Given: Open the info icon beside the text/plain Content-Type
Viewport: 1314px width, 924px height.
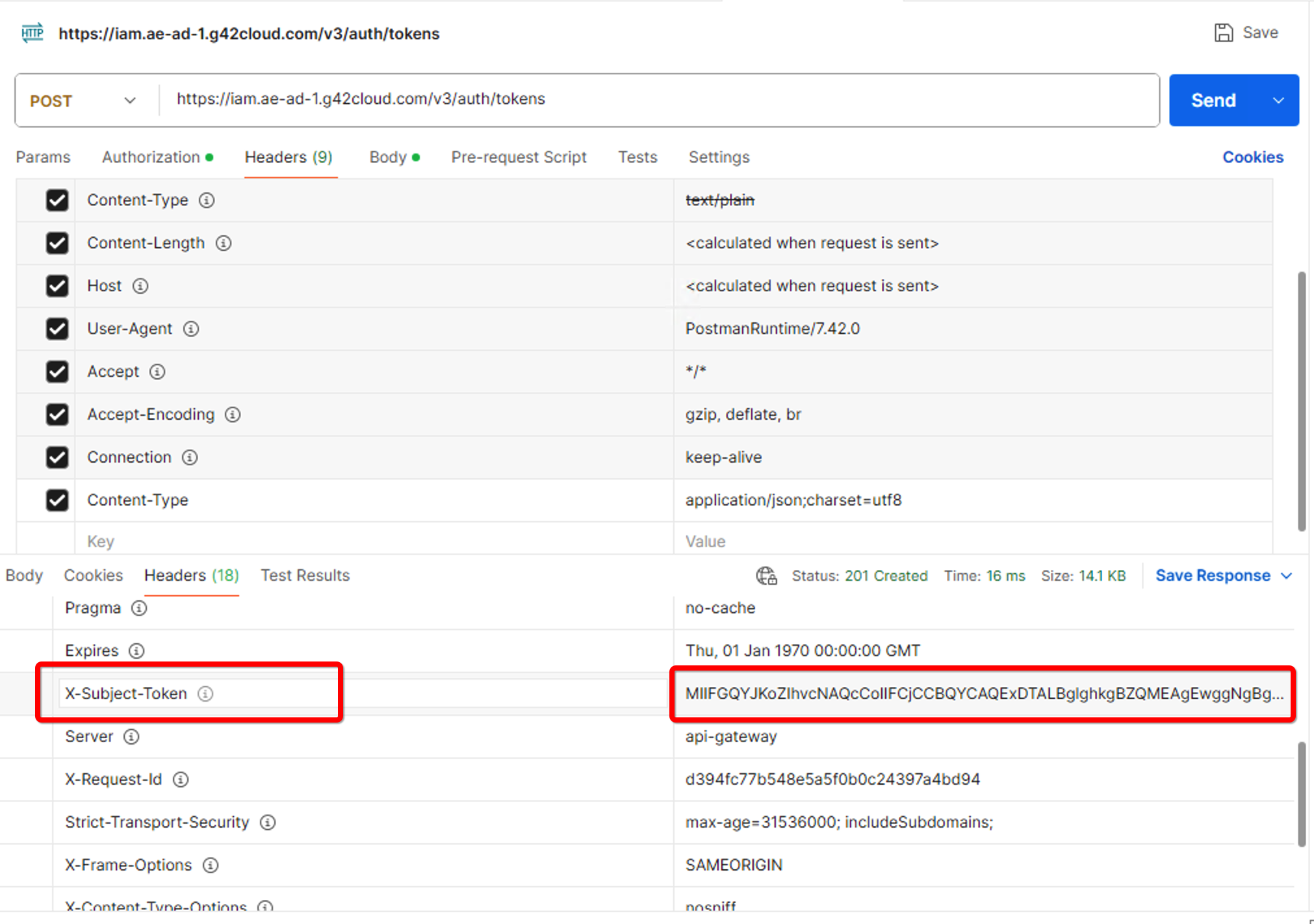Looking at the screenshot, I should (207, 200).
